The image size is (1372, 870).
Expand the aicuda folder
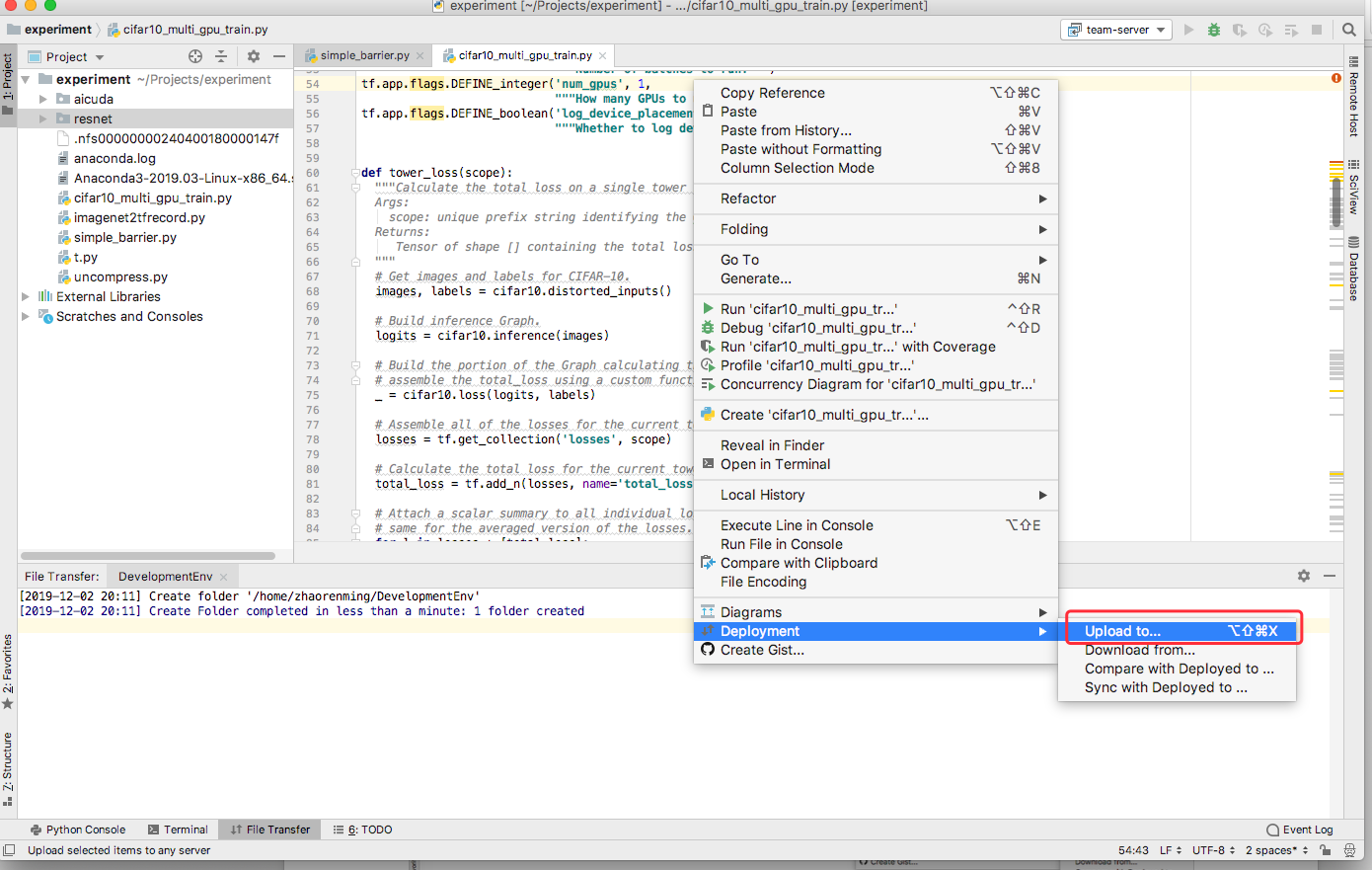click(x=43, y=99)
